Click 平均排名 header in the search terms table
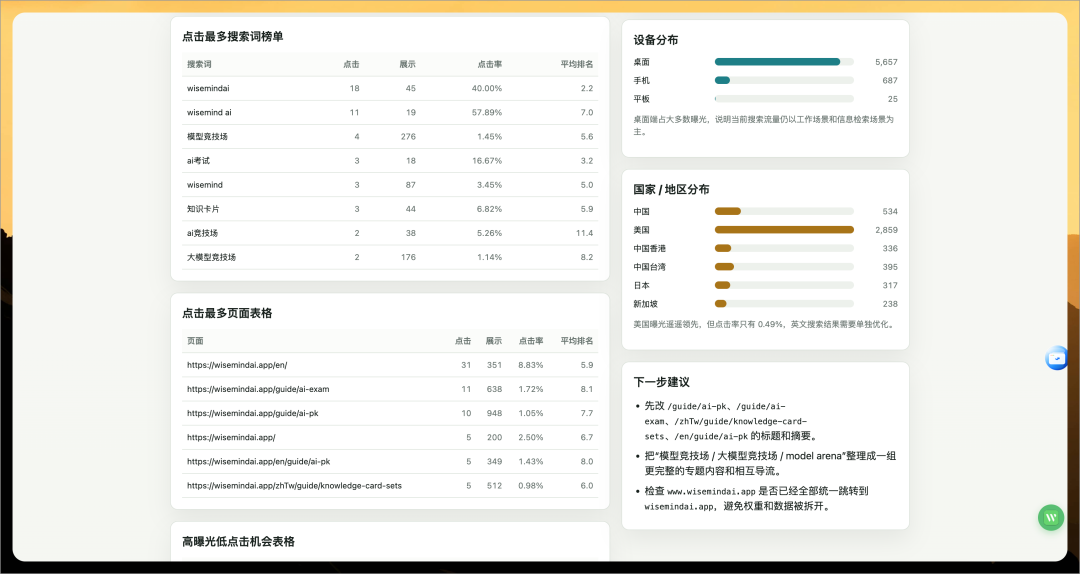 pyautogui.click(x=577, y=64)
